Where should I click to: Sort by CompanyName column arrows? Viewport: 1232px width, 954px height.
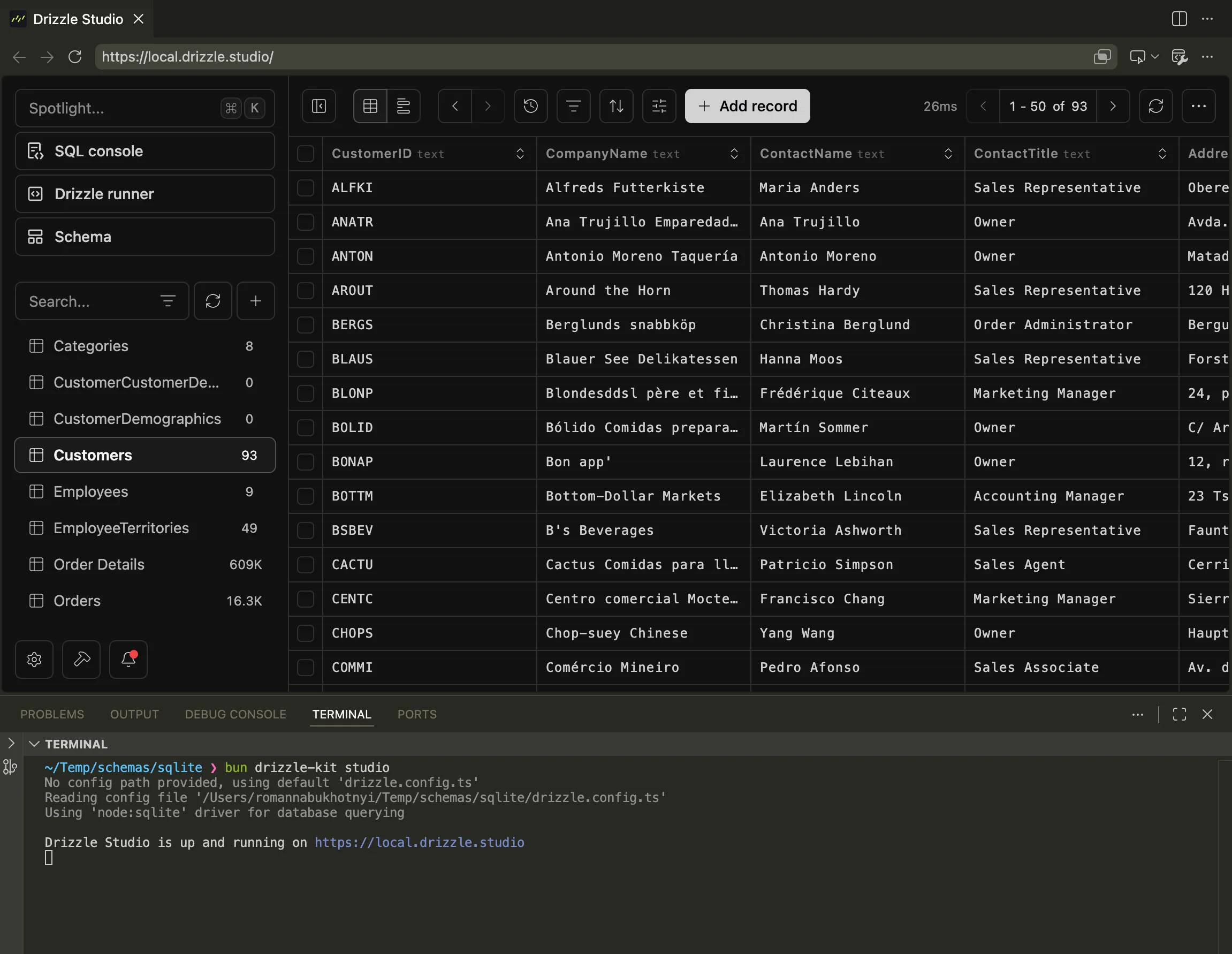click(x=734, y=154)
